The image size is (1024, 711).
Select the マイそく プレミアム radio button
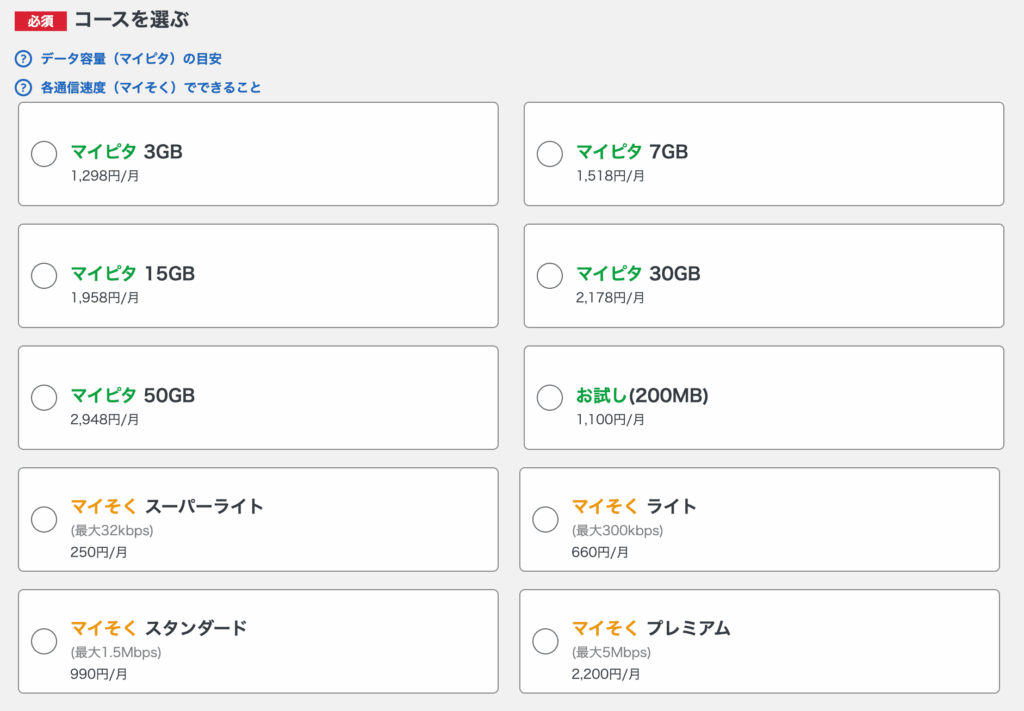[545, 641]
